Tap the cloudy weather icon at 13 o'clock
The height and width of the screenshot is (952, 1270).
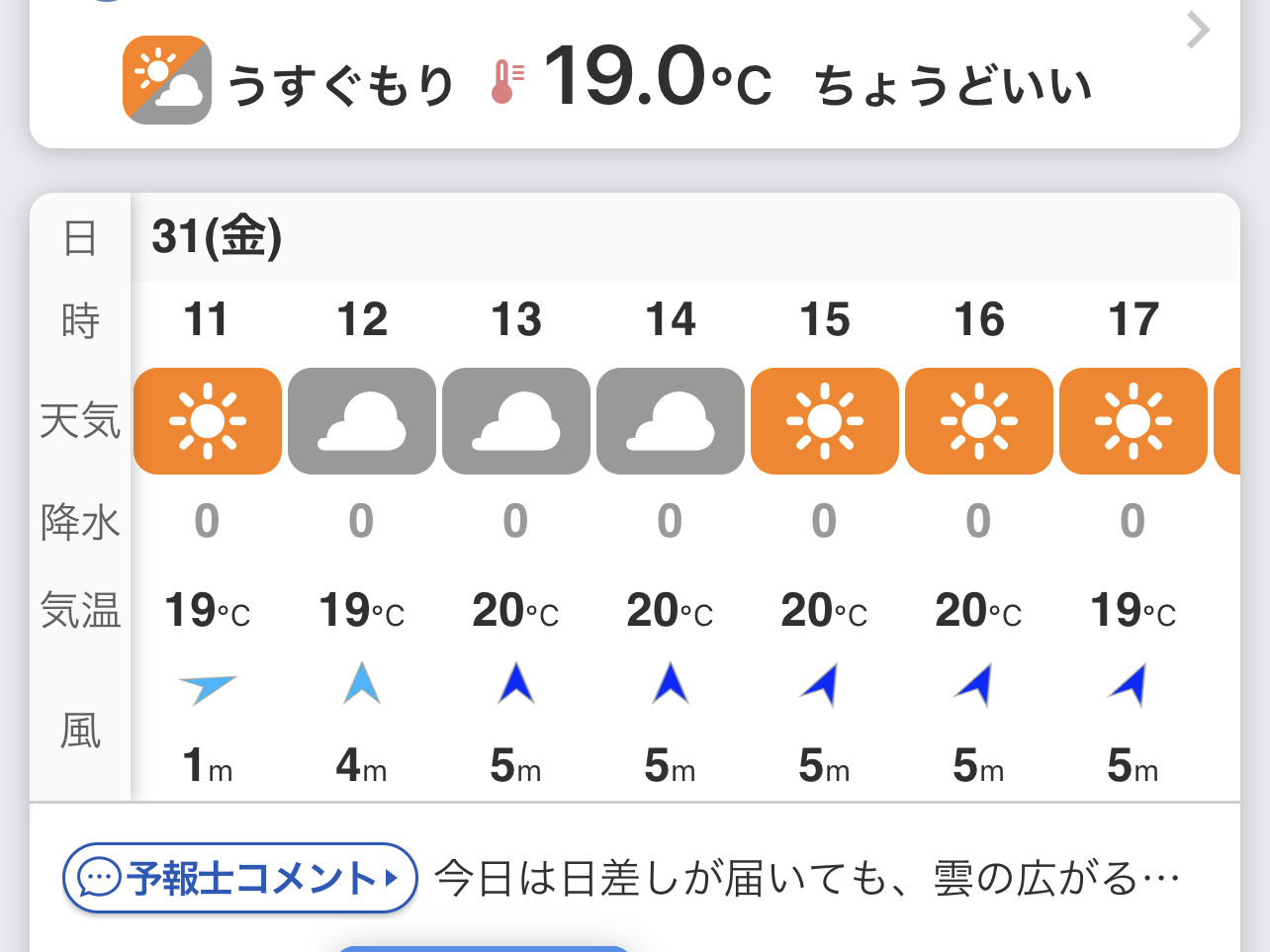coord(516,421)
